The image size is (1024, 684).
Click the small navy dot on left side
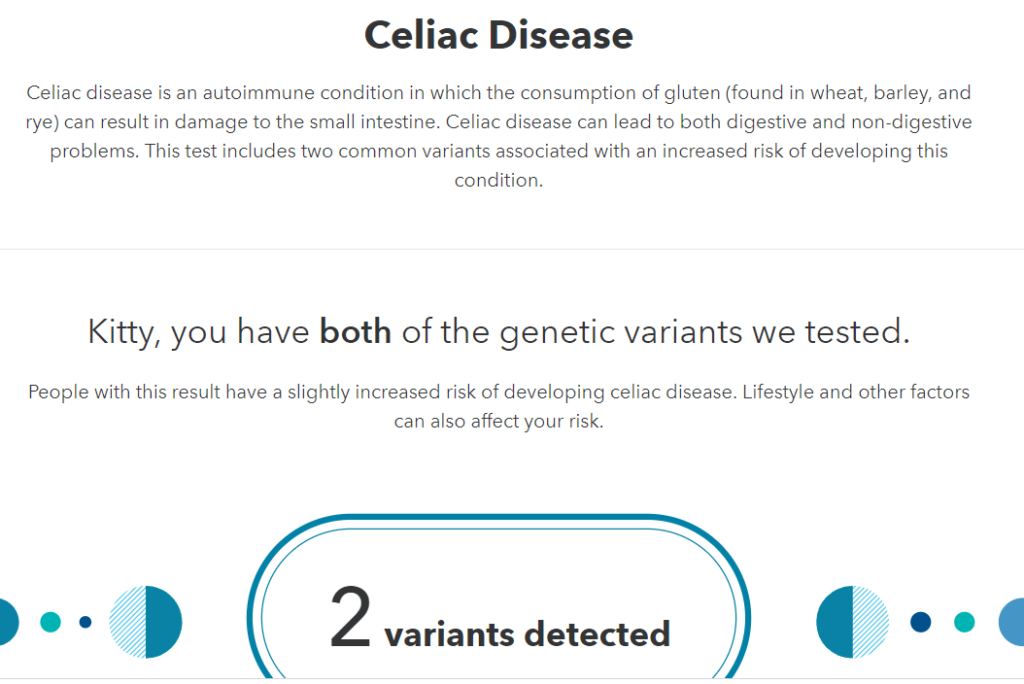click(86, 622)
